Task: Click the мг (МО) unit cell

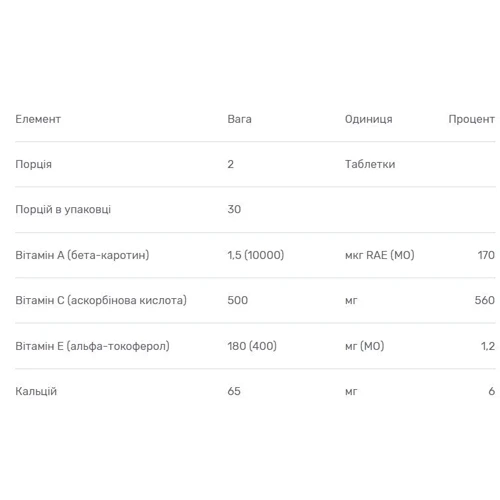Action: [x=364, y=346]
